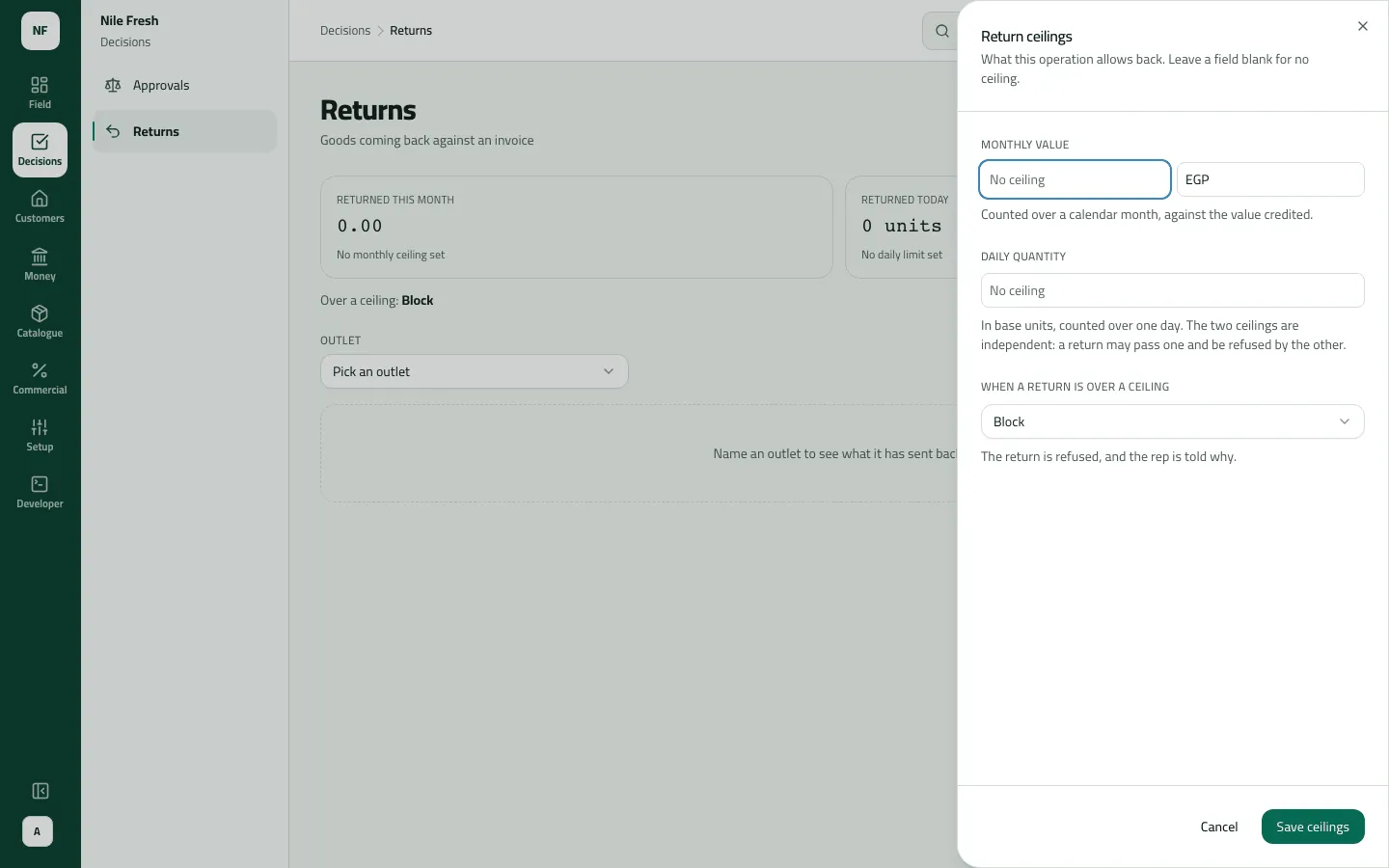Select Returns in the Decisions menu
The width and height of the screenshot is (1389, 868).
tap(184, 131)
